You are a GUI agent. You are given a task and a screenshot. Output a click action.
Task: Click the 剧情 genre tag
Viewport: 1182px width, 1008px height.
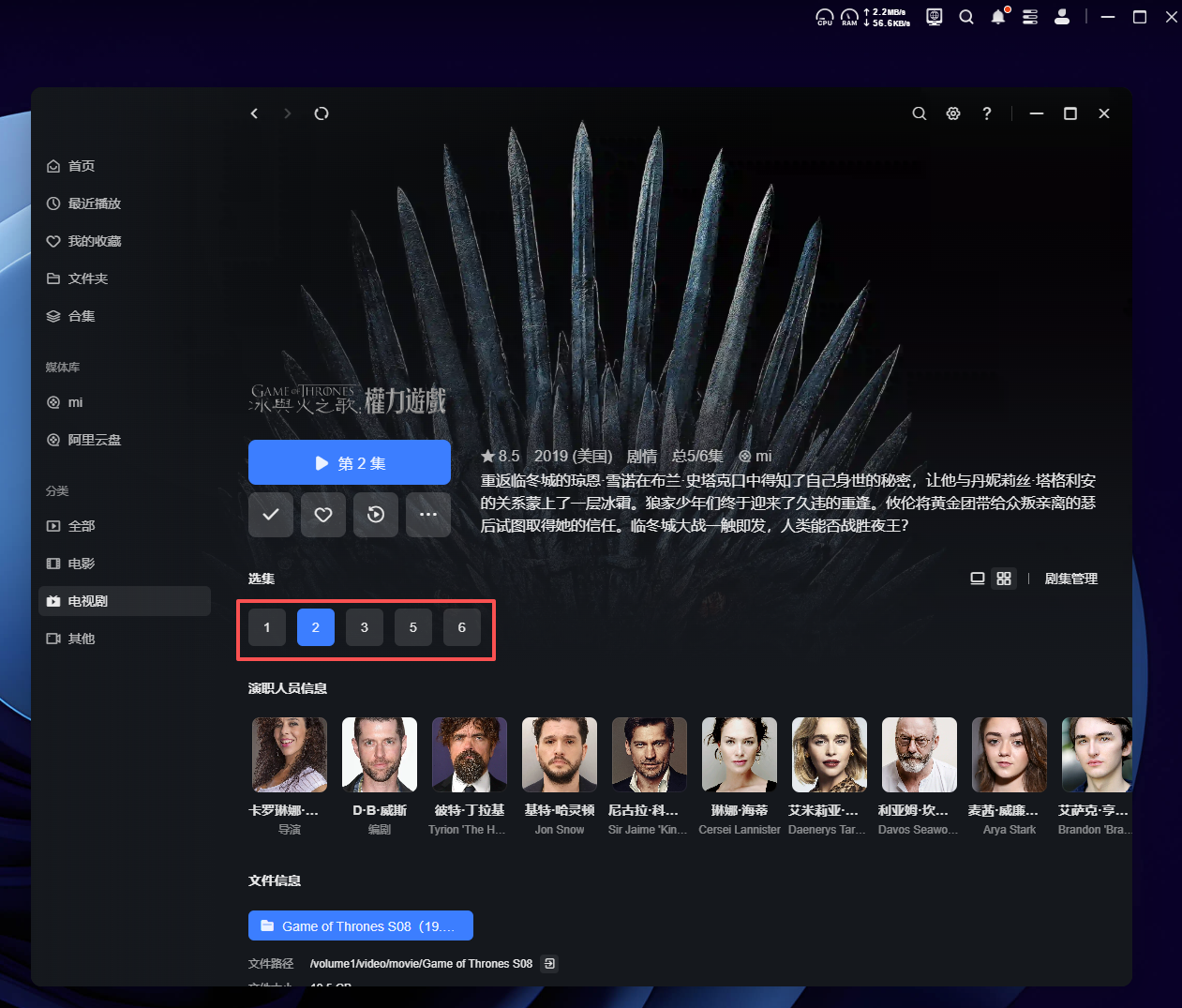click(642, 456)
